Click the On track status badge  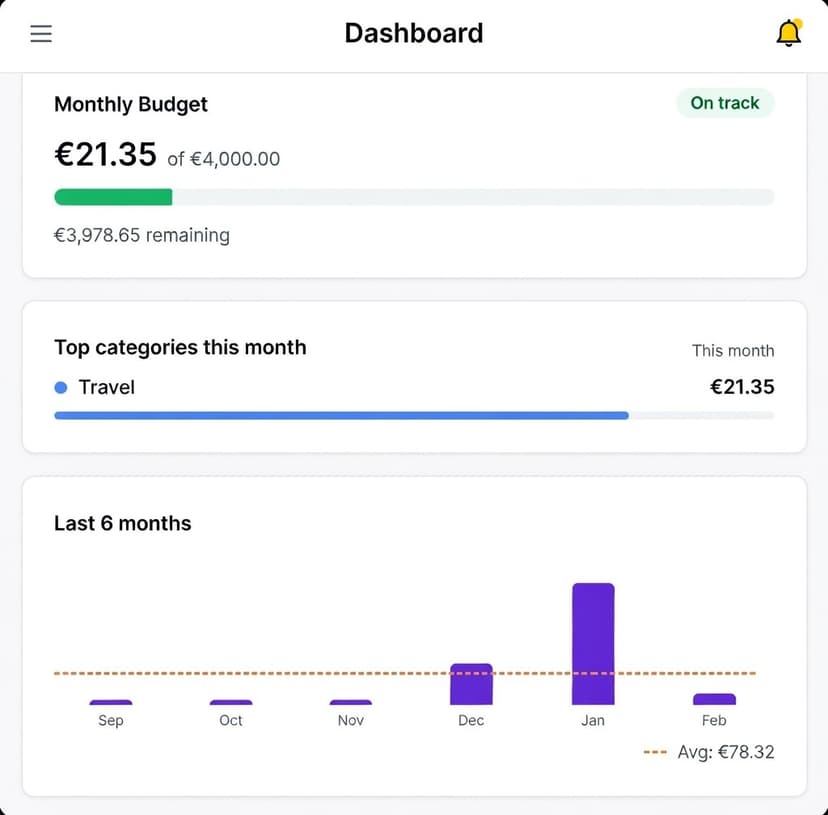(x=725, y=103)
